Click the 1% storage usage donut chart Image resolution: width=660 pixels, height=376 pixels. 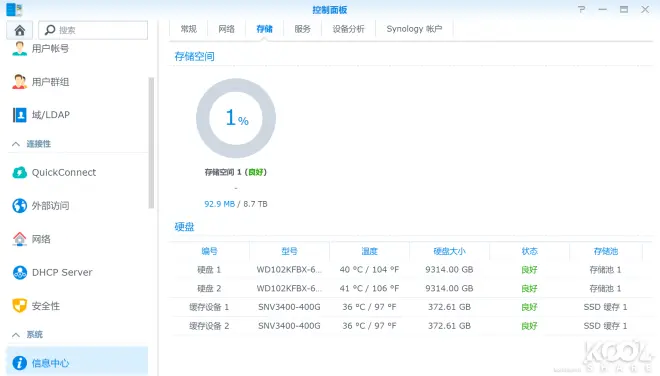236,118
